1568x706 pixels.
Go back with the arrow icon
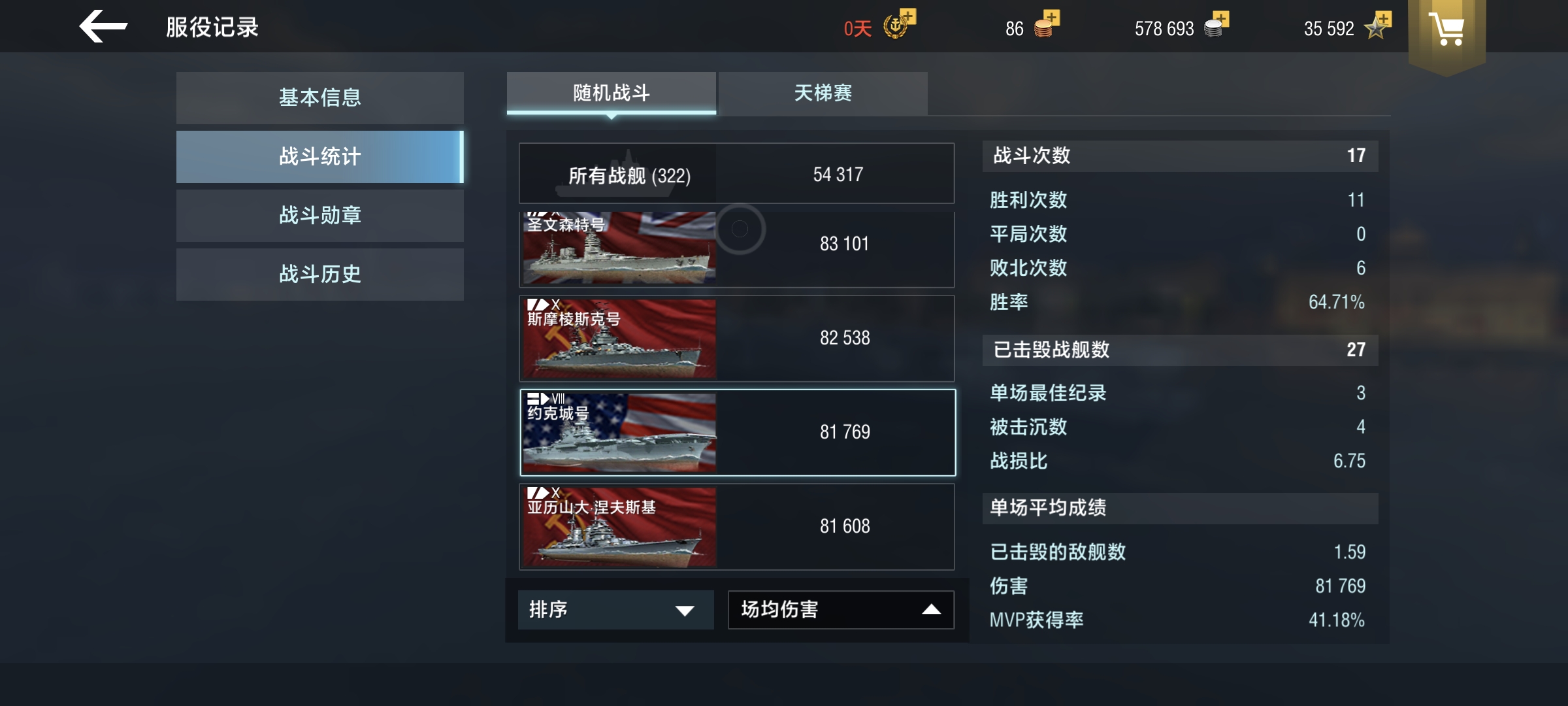coord(103,27)
